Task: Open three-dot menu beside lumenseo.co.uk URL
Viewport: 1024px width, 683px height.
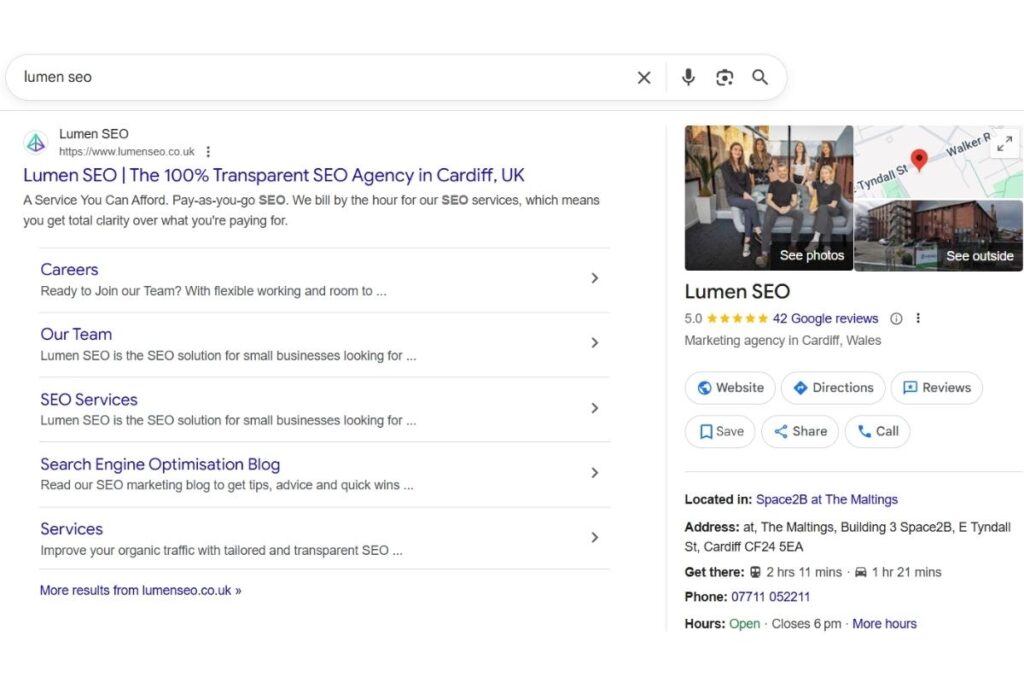Action: [x=208, y=151]
